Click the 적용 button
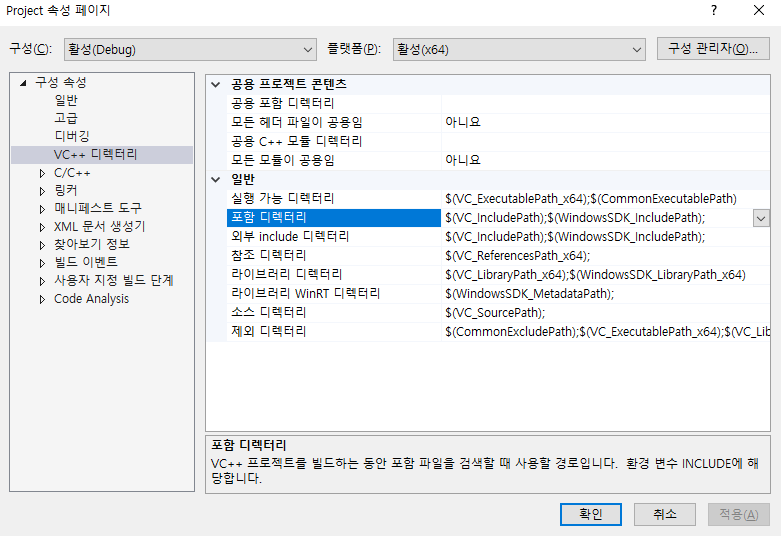The height and width of the screenshot is (536, 781). 739,514
